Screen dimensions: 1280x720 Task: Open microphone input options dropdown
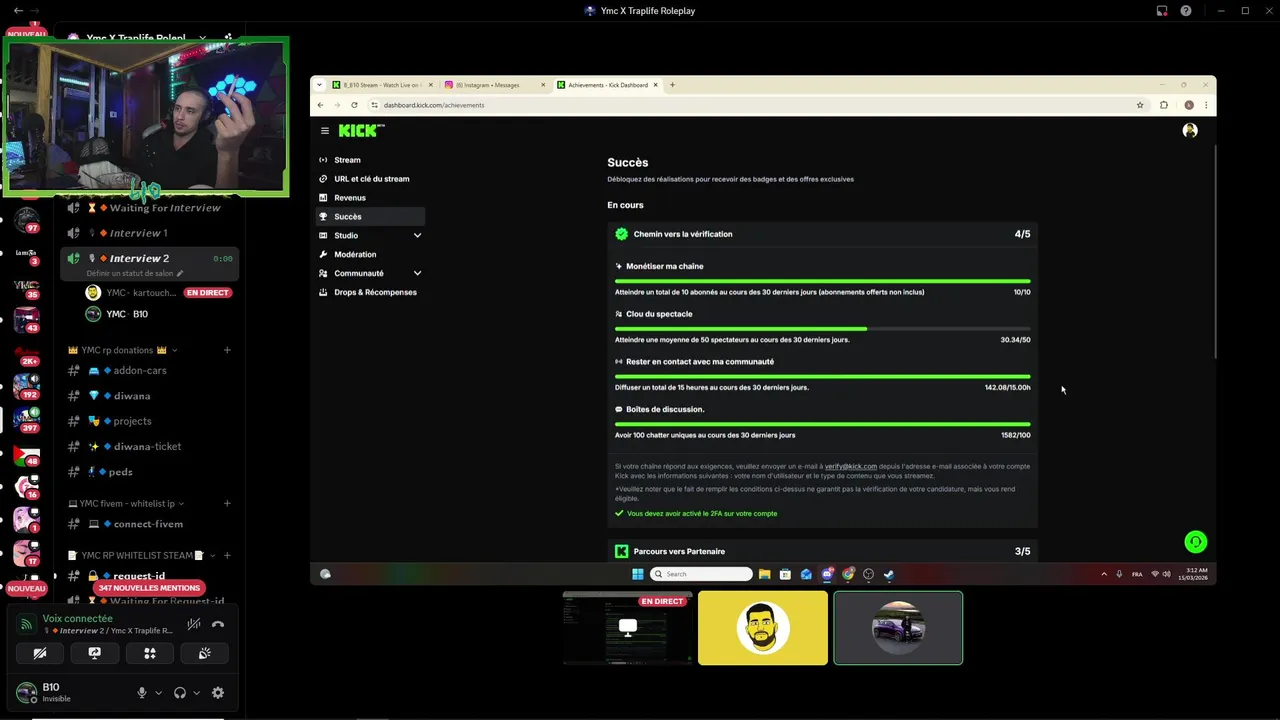(x=158, y=693)
